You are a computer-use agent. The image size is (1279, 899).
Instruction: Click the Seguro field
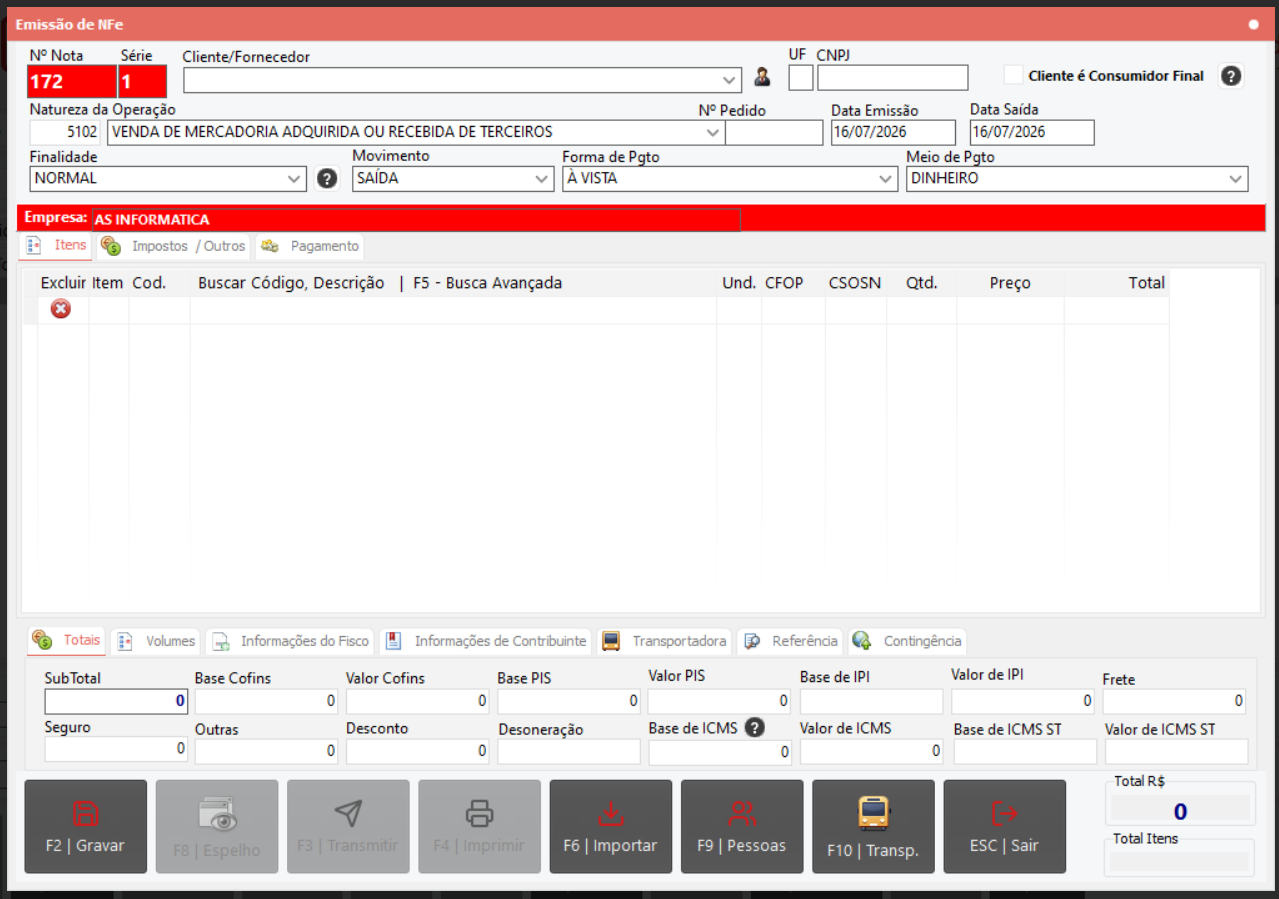(116, 749)
